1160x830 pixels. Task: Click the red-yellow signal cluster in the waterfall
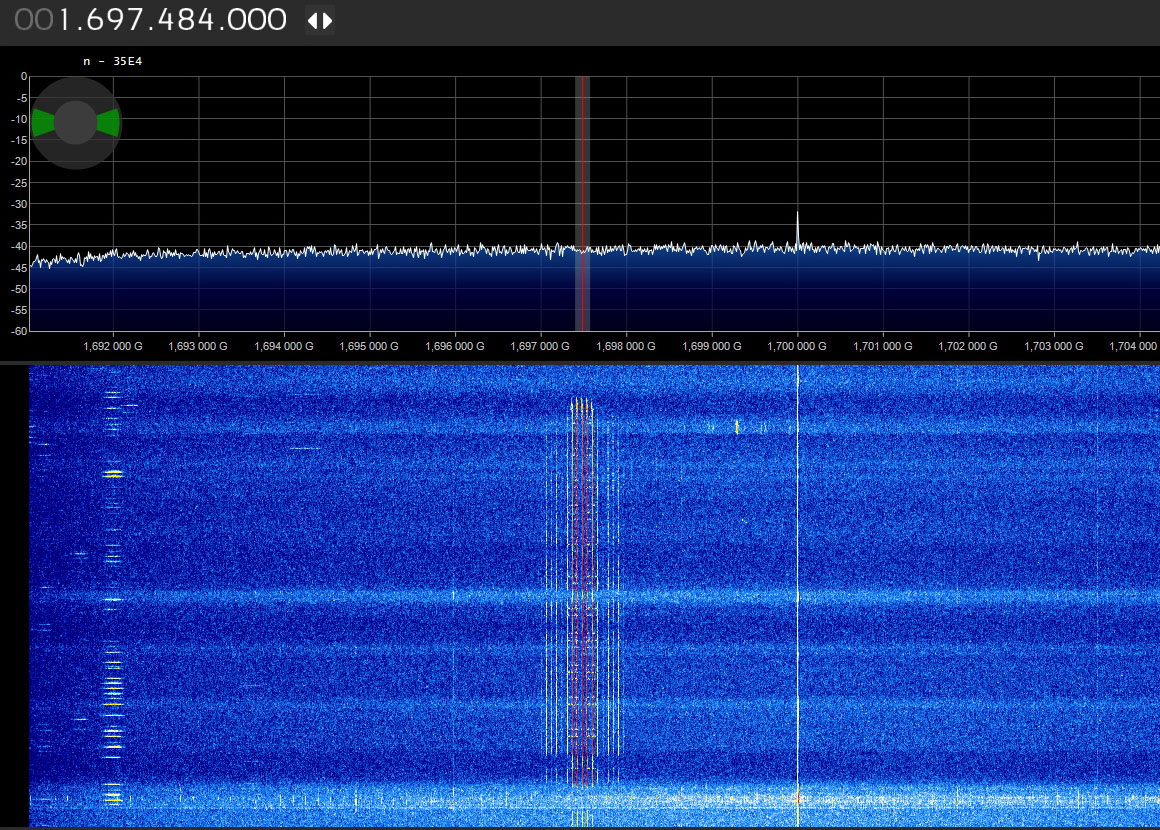coord(582,592)
